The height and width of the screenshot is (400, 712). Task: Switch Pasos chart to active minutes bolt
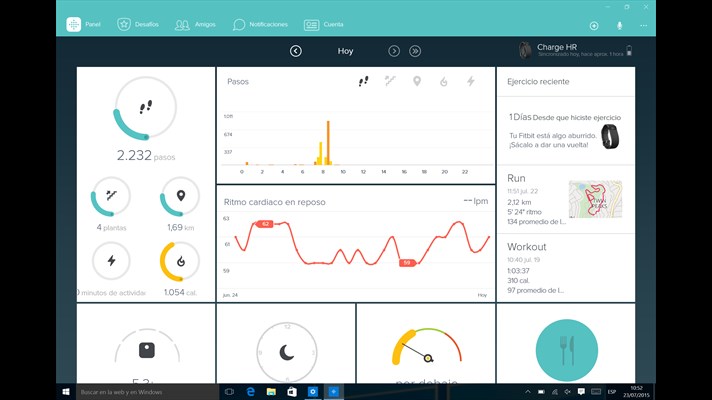[470, 81]
